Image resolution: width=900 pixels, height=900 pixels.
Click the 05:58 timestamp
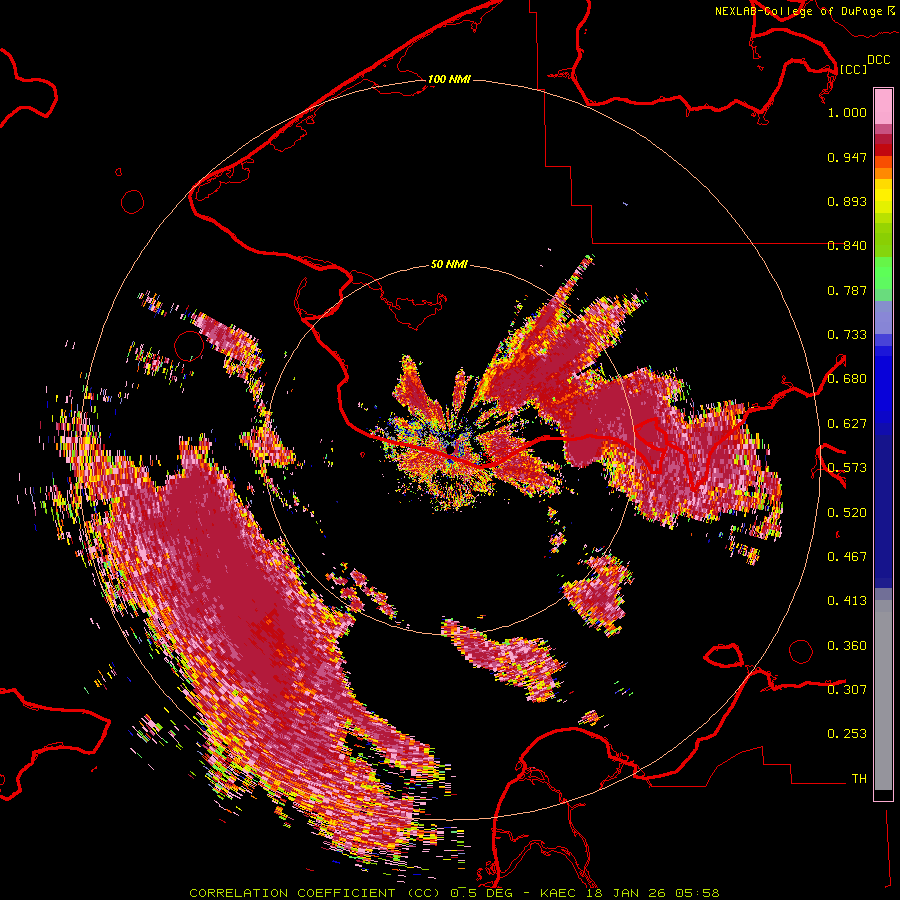click(x=697, y=893)
